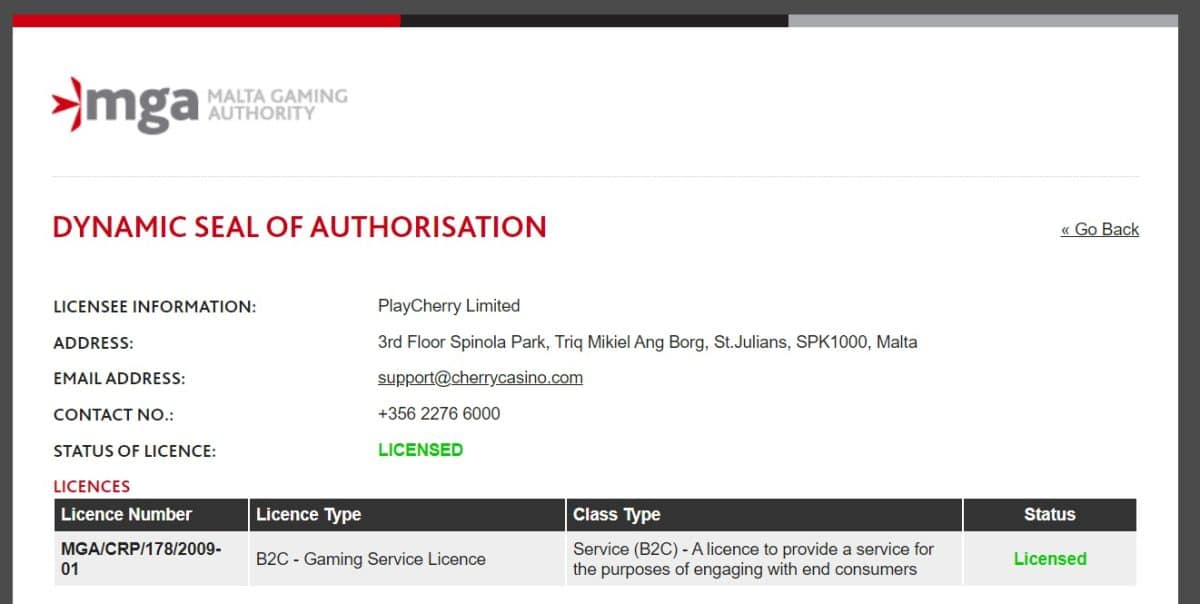Viewport: 1200px width, 604px height.
Task: Click the red LICENCES section heading
Action: [92, 487]
